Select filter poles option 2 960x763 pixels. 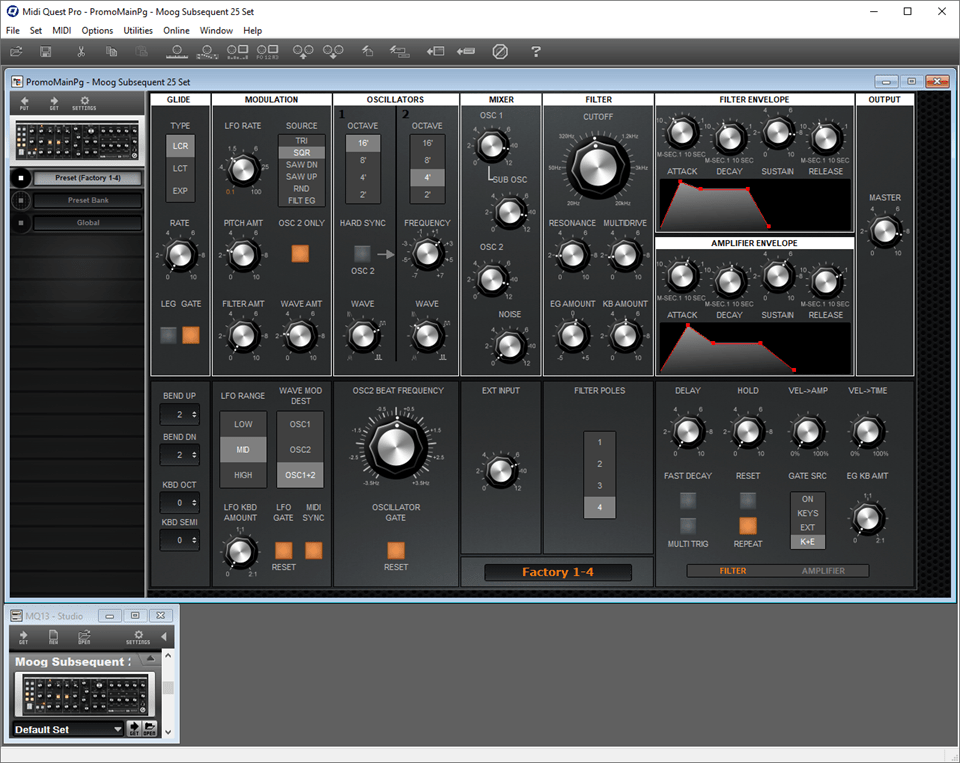tap(599, 464)
